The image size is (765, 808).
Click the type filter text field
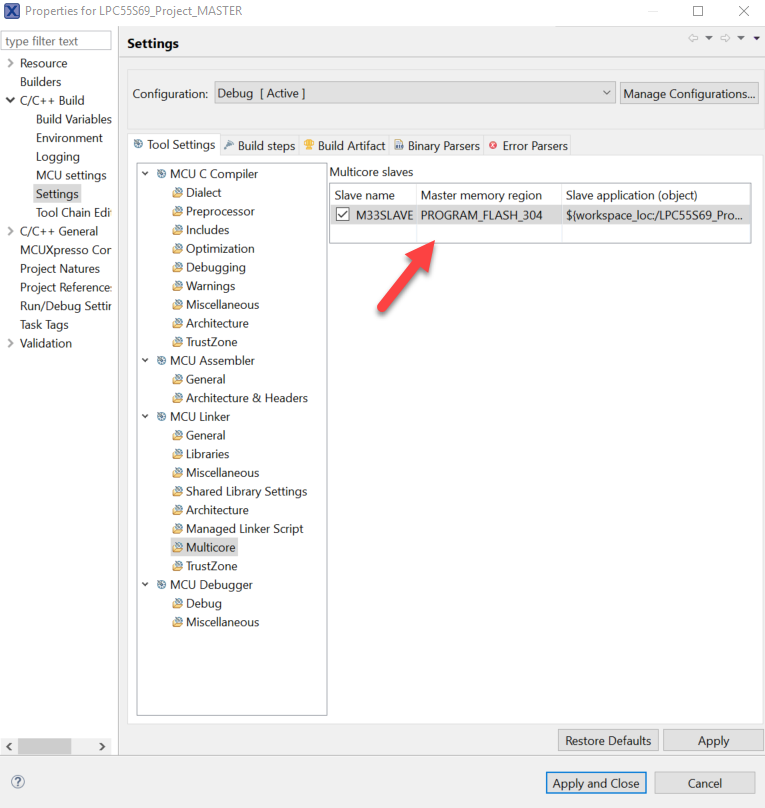56,41
